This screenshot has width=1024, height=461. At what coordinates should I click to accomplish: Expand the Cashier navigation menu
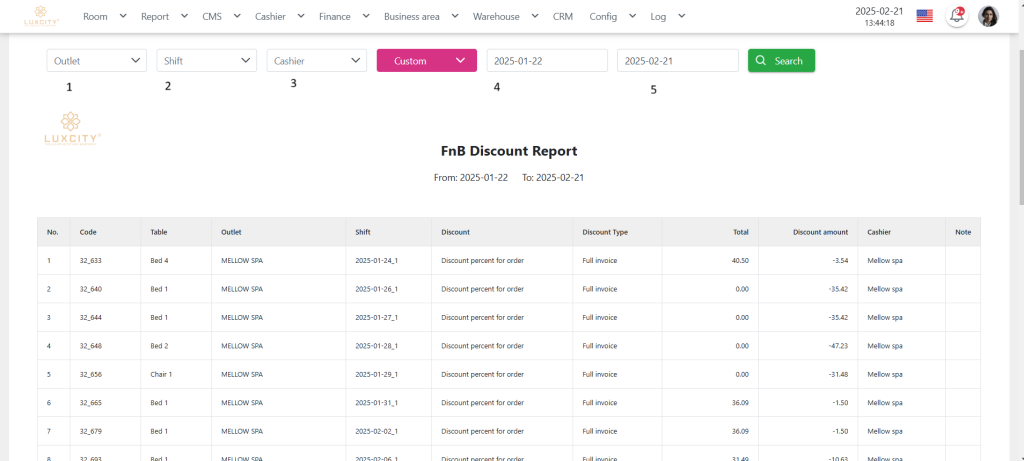279,16
